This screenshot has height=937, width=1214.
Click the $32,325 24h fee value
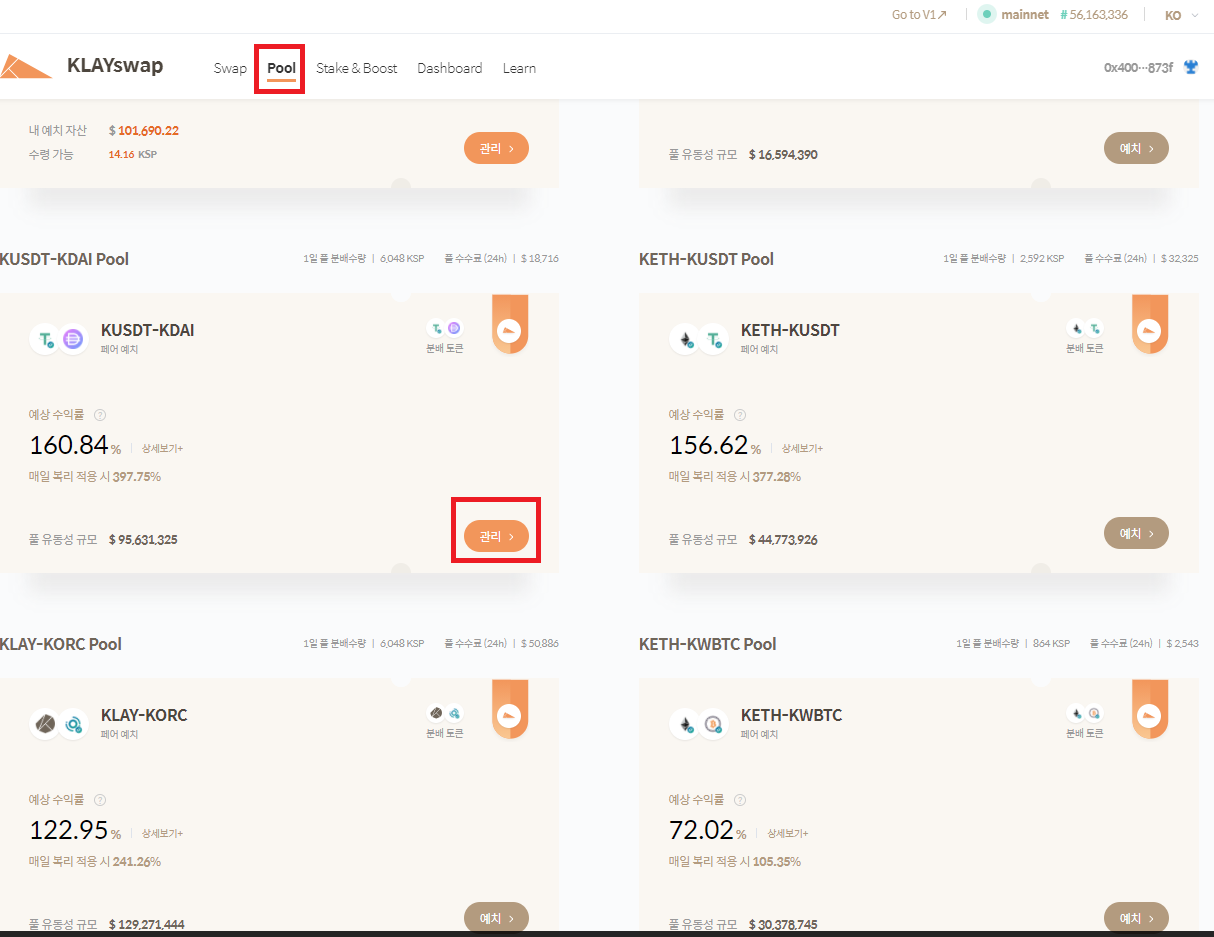(x=1180, y=259)
